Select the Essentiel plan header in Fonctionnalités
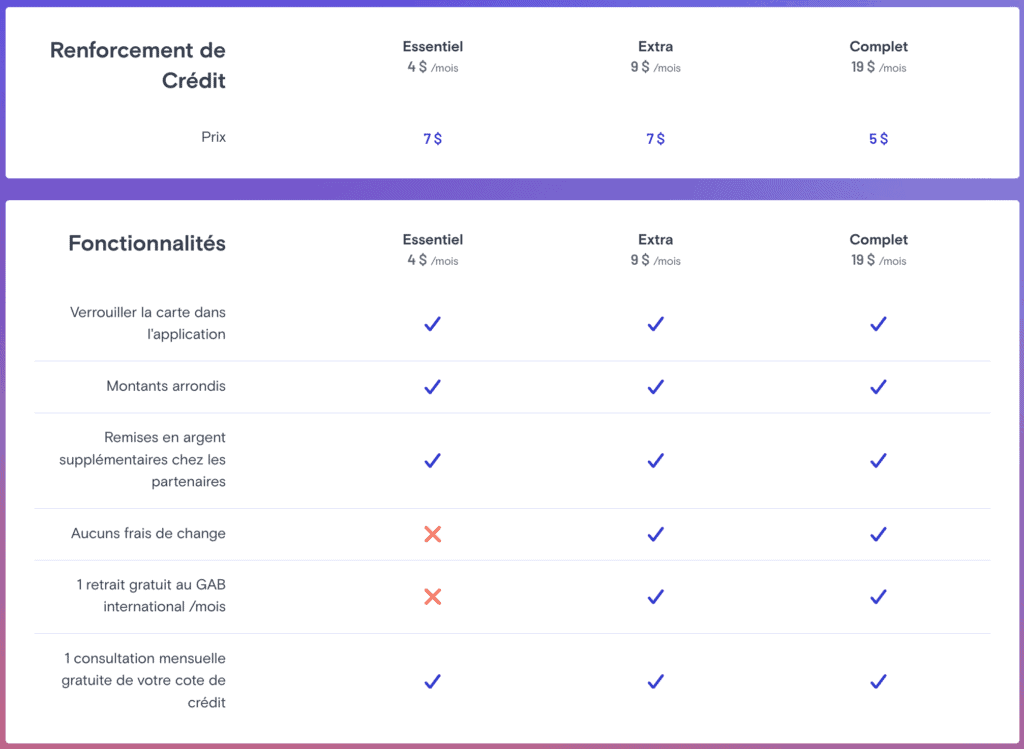This screenshot has height=749, width=1024. (x=432, y=240)
